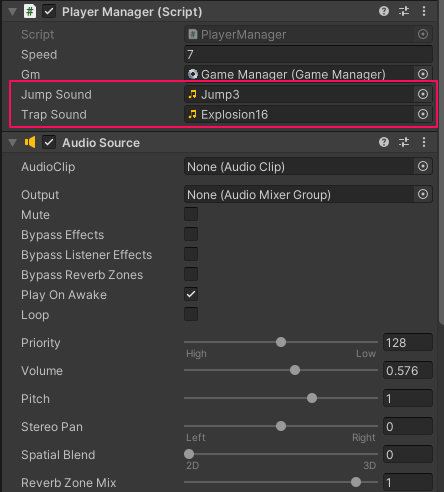This screenshot has height=492, width=444.
Task: Click the Speed value field
Action: click(x=308, y=54)
